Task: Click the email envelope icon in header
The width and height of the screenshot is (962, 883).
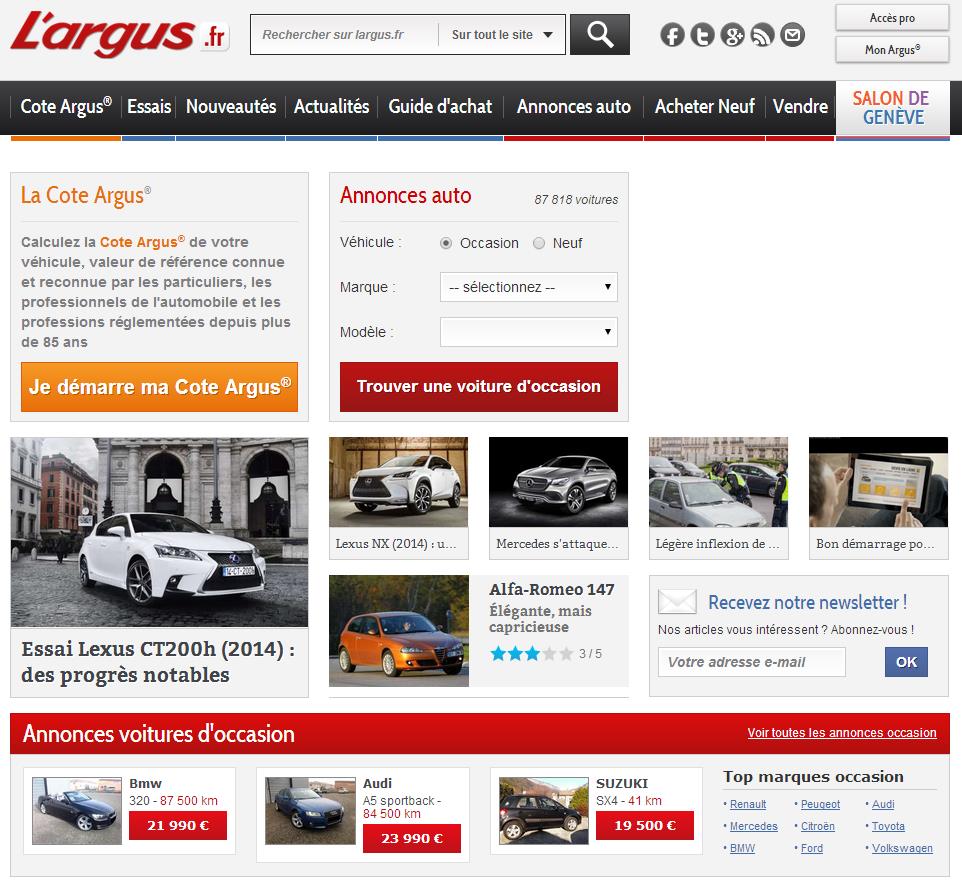Action: pos(792,36)
